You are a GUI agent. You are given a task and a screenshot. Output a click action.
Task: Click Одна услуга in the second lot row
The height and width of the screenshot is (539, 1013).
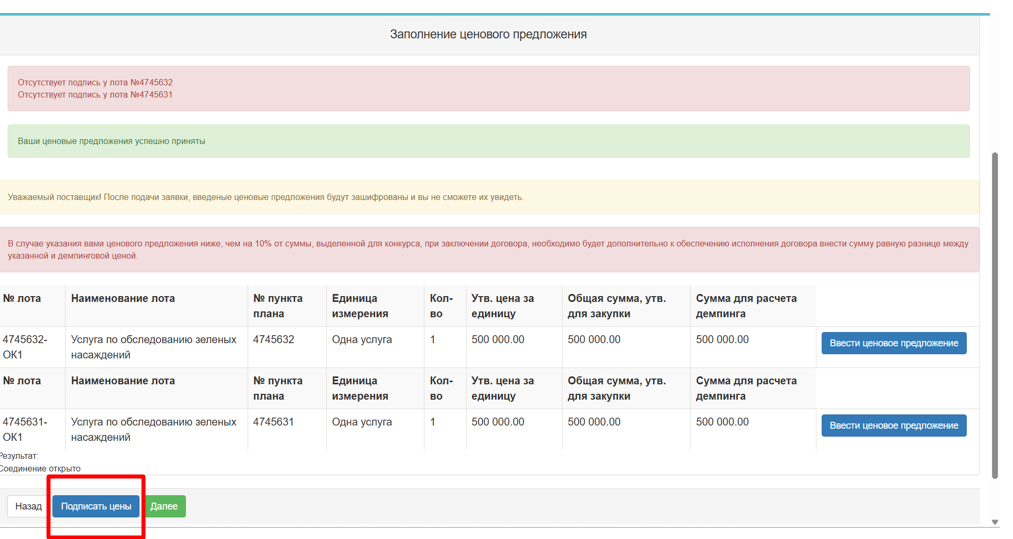tap(362, 422)
